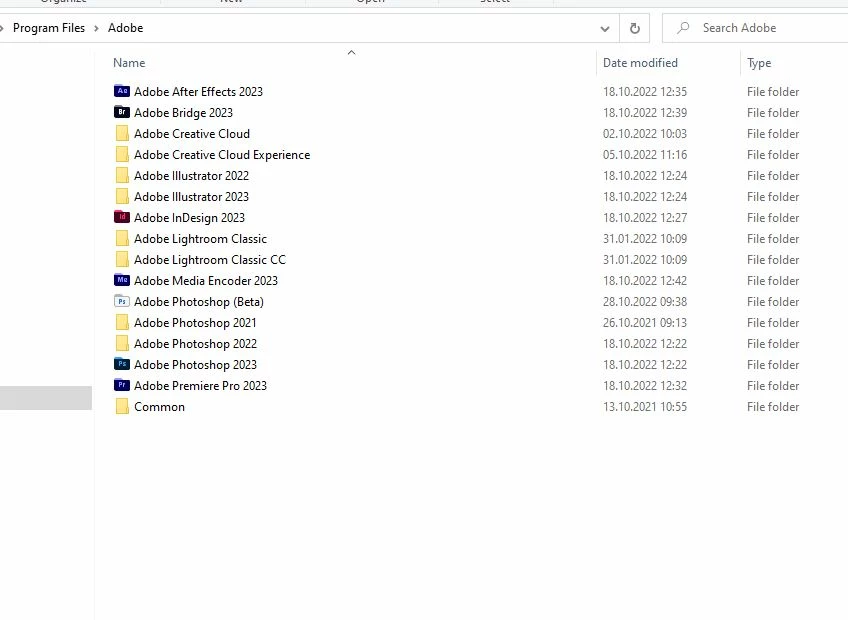
Task: Select the Adobe Lightroom Classic name text
Action: [201, 239]
